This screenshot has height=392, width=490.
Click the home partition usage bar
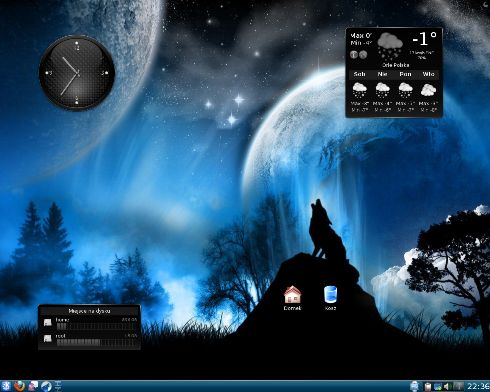click(97, 326)
